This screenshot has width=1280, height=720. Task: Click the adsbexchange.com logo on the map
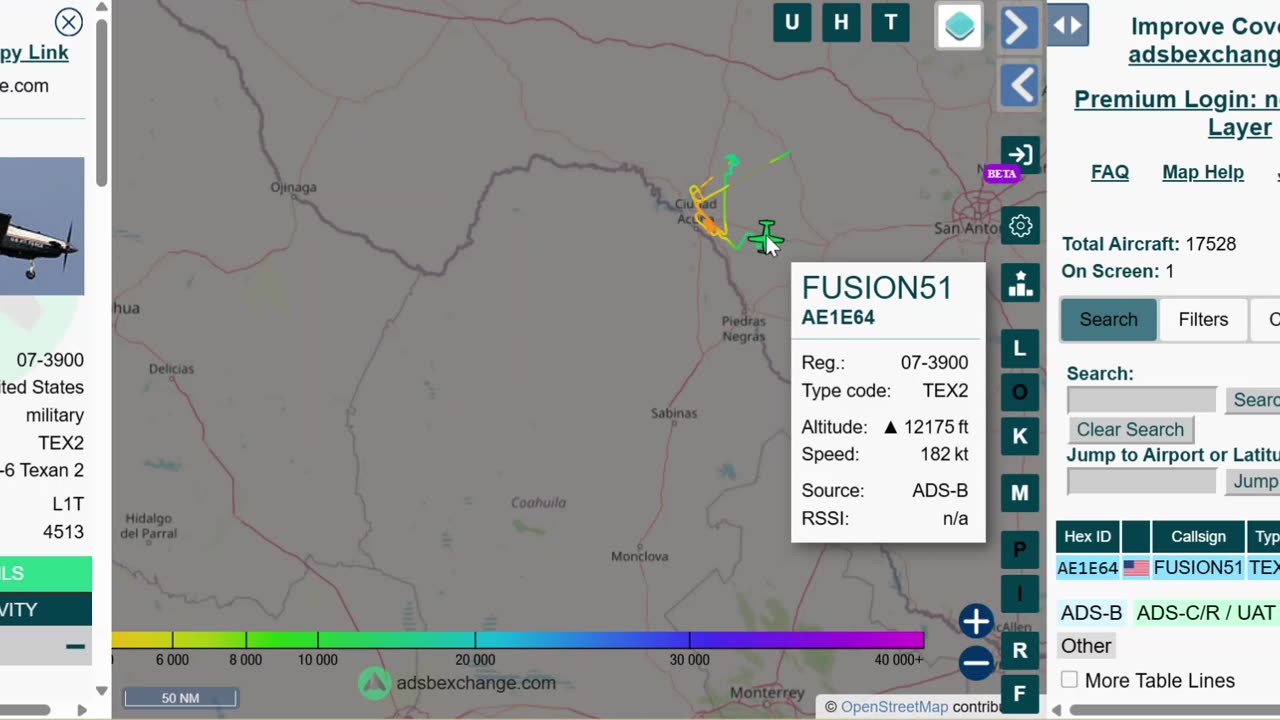pos(457,683)
